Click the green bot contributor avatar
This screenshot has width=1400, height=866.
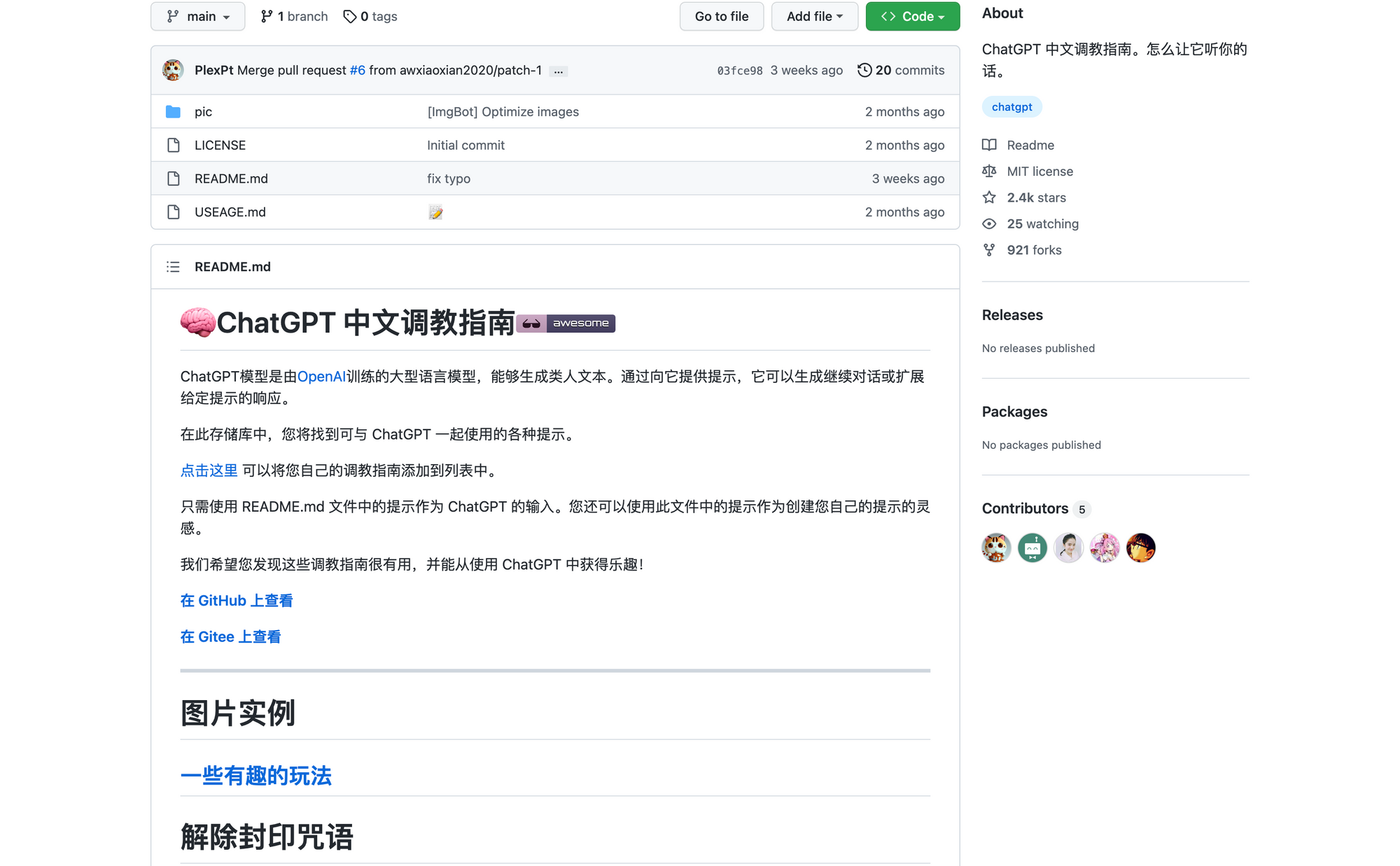(x=1032, y=547)
